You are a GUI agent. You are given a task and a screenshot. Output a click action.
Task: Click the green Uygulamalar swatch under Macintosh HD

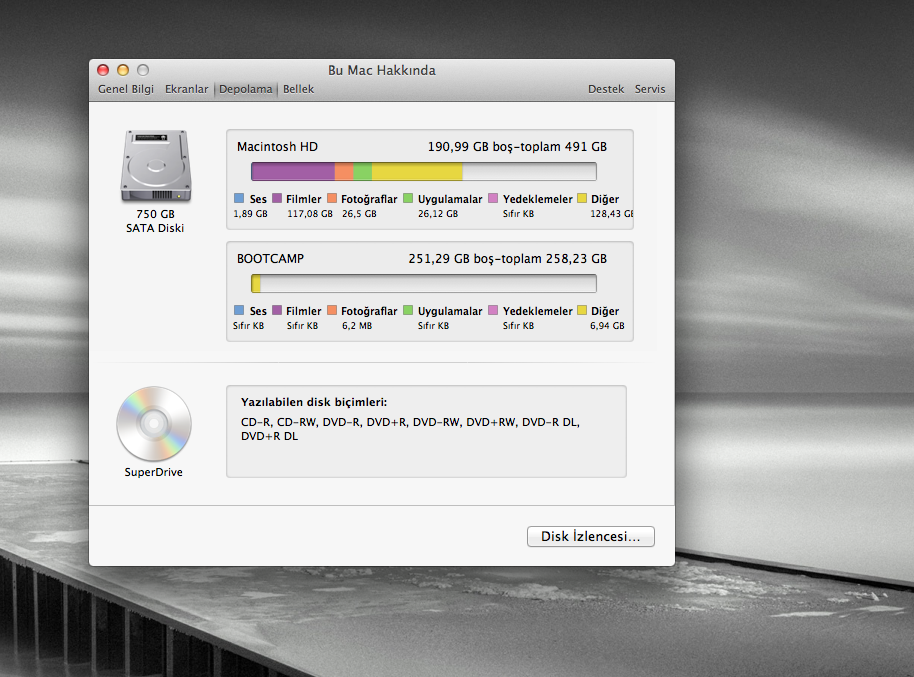click(408, 199)
